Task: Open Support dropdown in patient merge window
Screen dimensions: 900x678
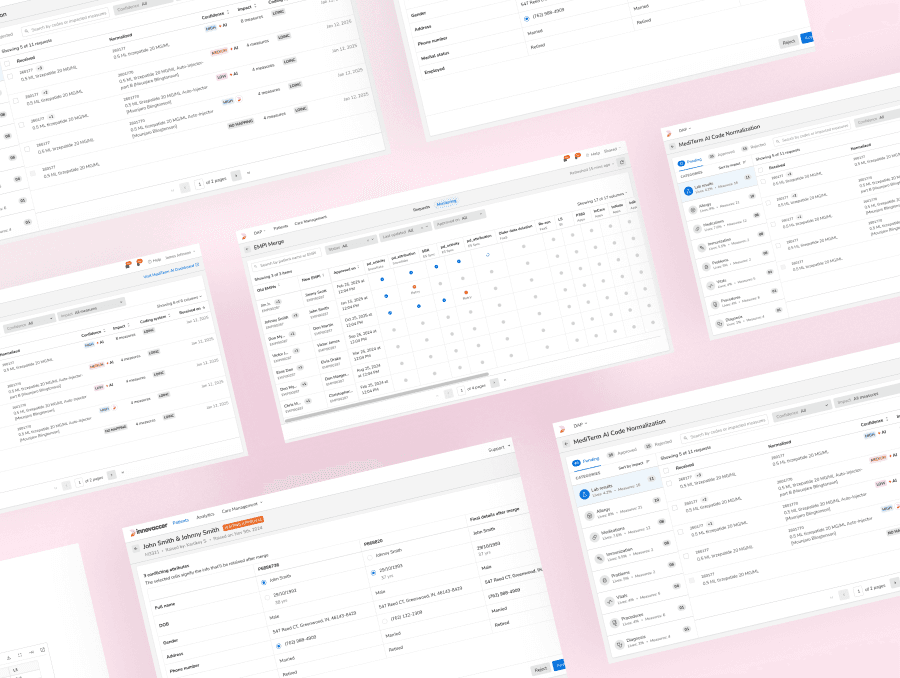Action: 499,448
